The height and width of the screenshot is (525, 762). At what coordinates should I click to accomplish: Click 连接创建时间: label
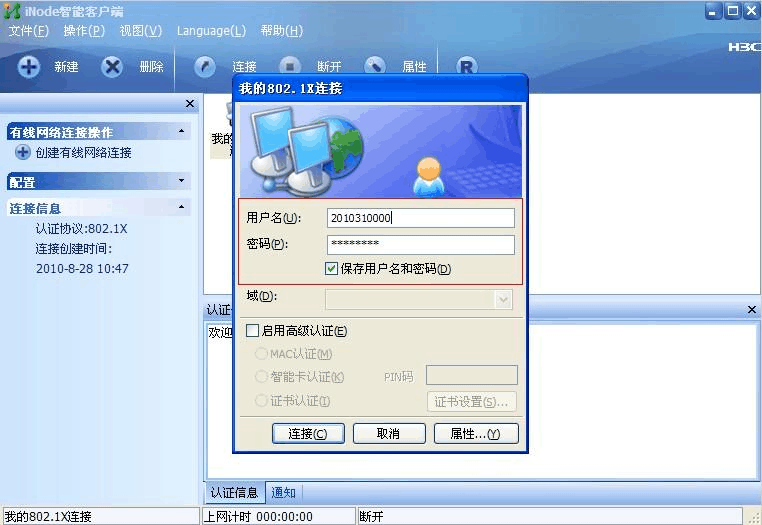[73, 248]
